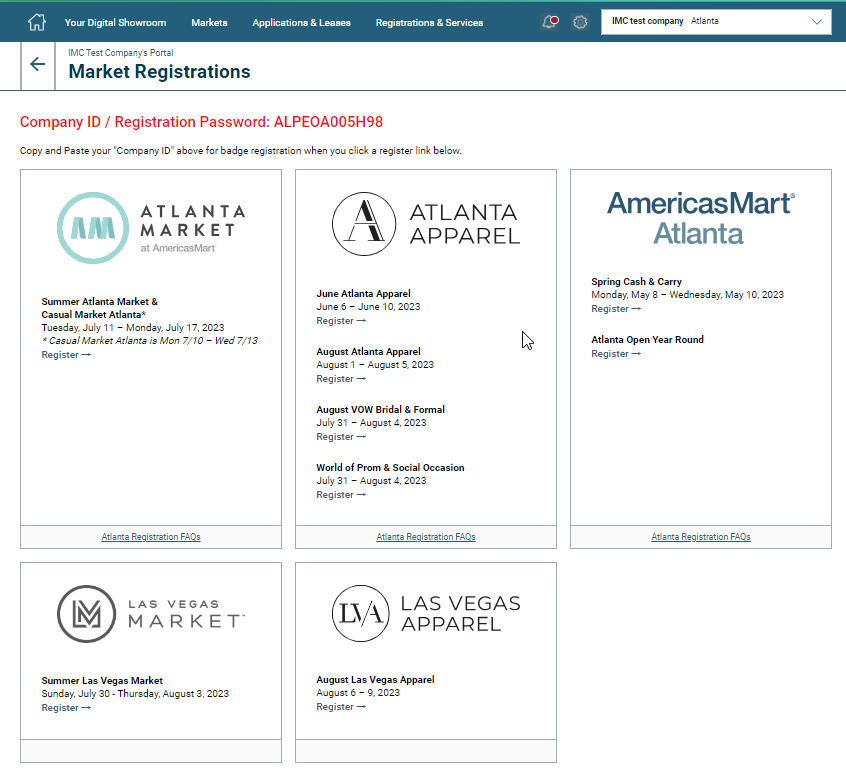This screenshot has height=782, width=846.
Task: Click the Tuesday, July 11 – Monday, July 17 date
Action: 133,328
